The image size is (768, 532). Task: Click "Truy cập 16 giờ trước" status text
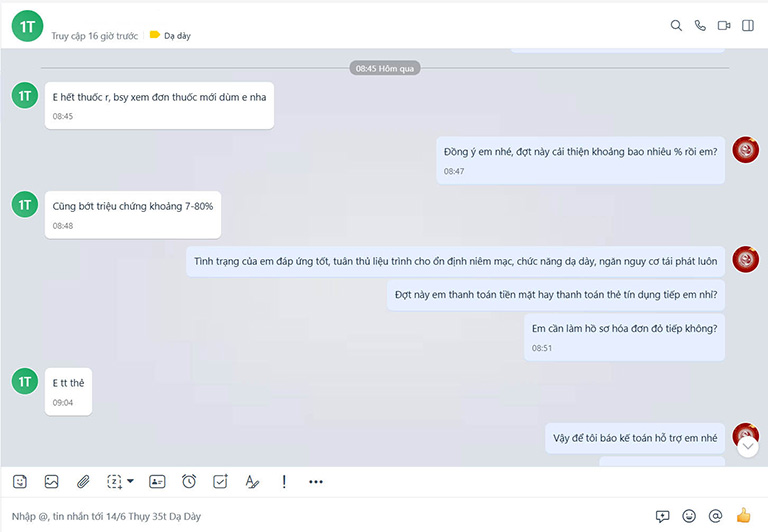coord(95,36)
